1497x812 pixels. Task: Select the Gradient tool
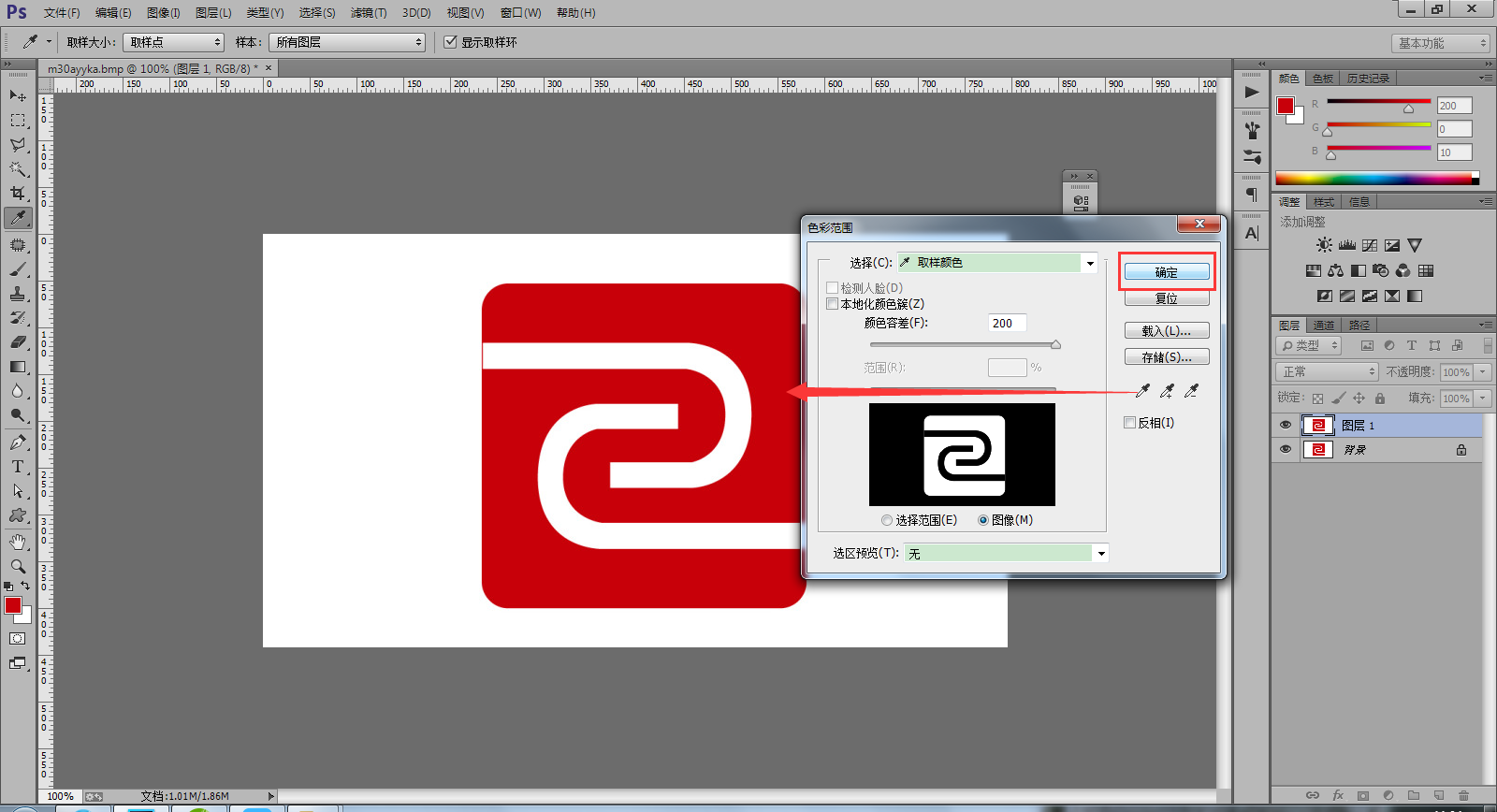point(18,367)
